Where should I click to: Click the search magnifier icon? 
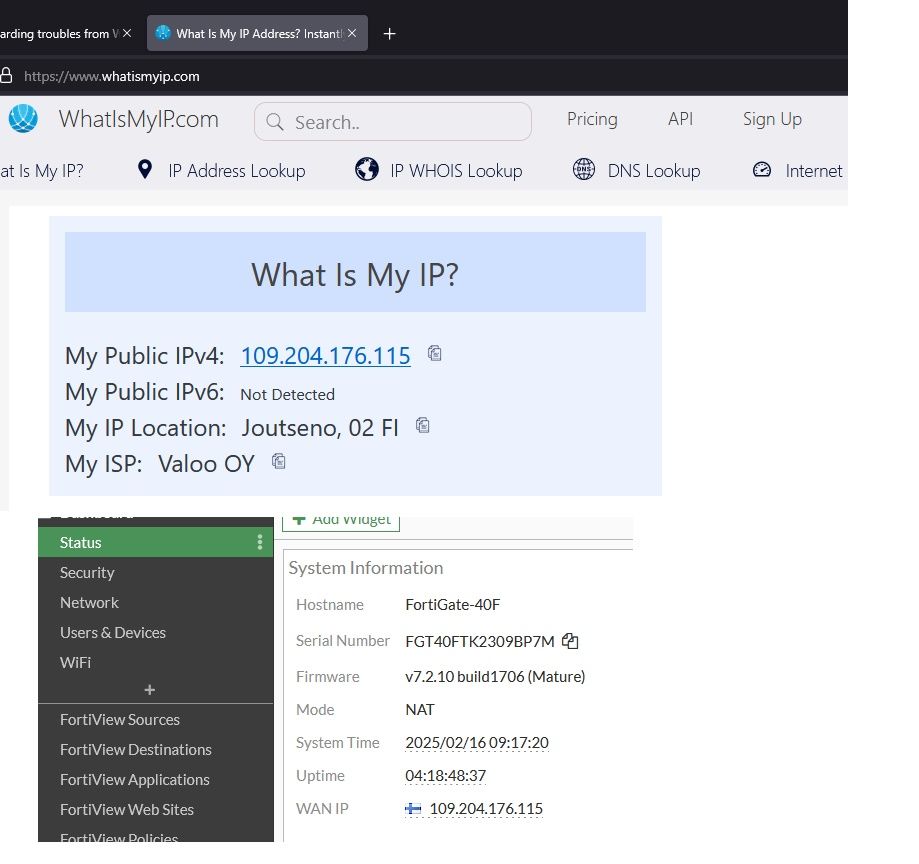274,122
